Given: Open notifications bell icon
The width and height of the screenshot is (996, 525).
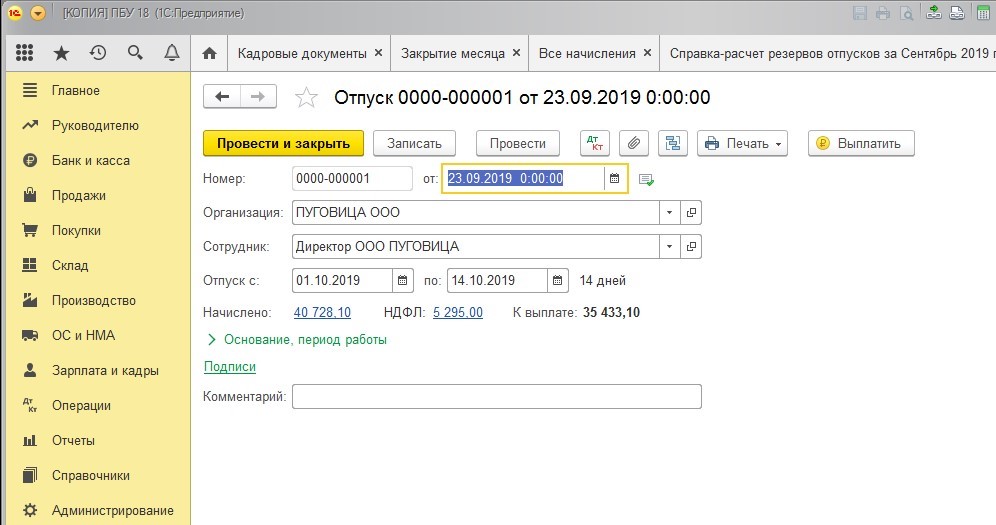Looking at the screenshot, I should coord(171,53).
